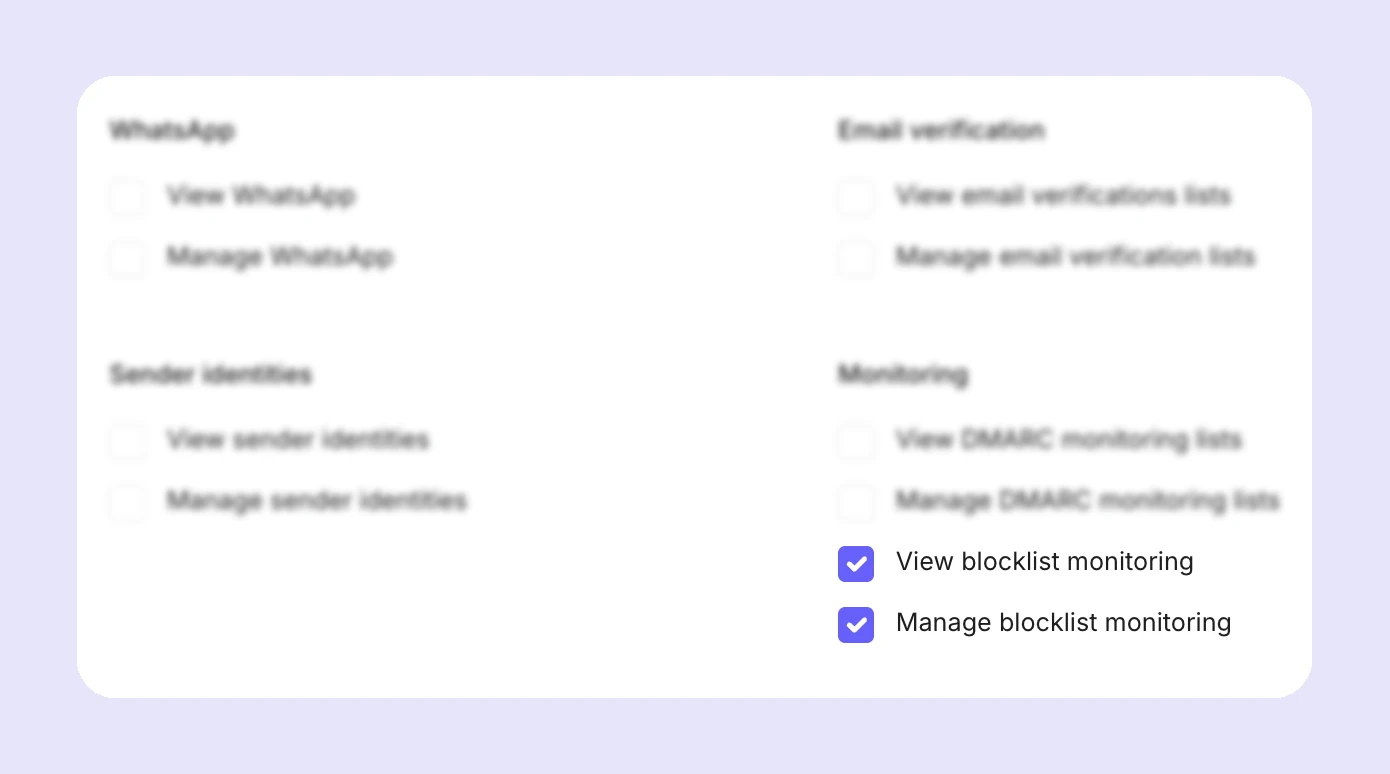The width and height of the screenshot is (1390, 774).
Task: Check Manage sender identities
Action: [x=126, y=502]
